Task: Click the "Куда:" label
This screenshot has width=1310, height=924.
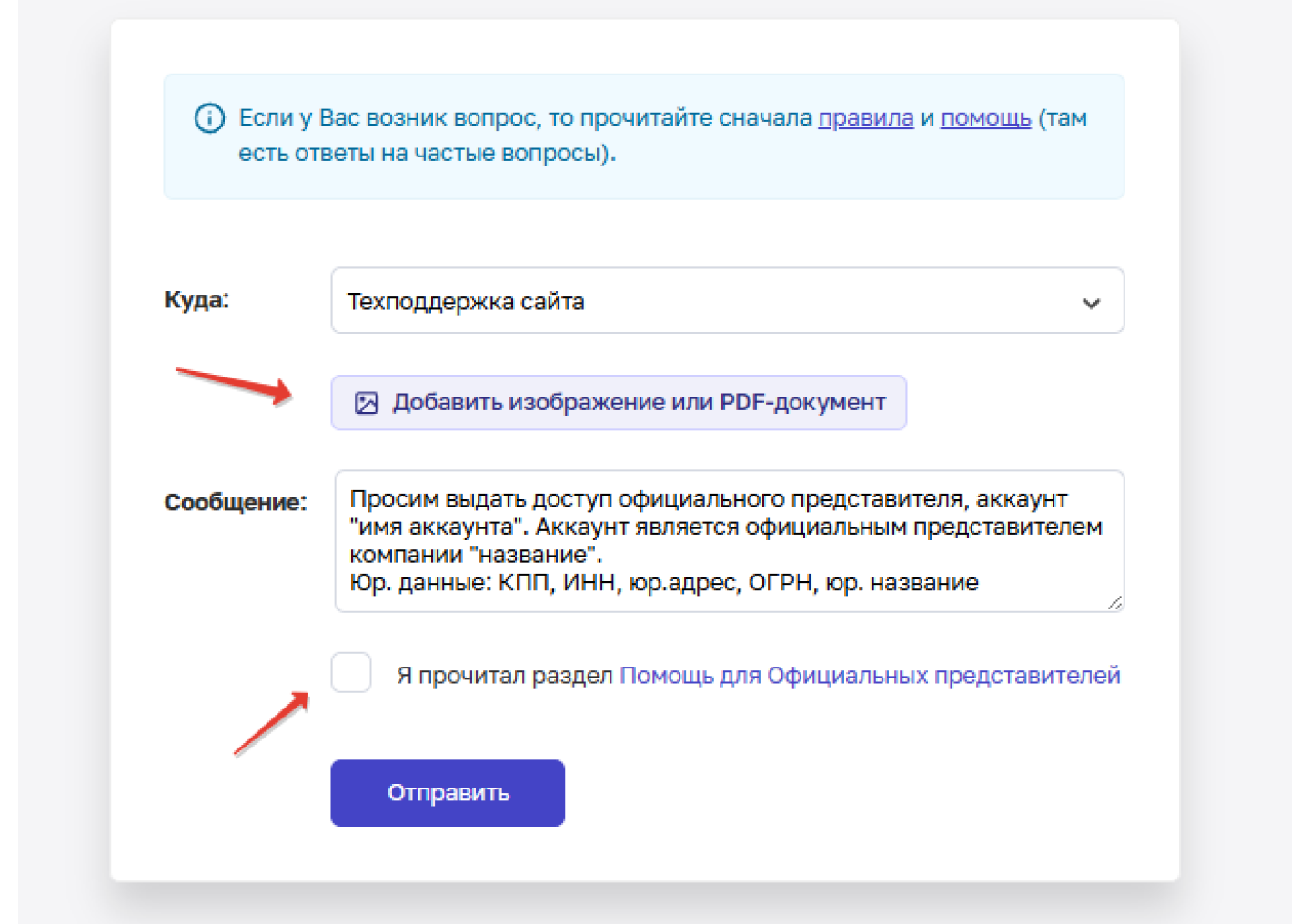Action: 196,300
